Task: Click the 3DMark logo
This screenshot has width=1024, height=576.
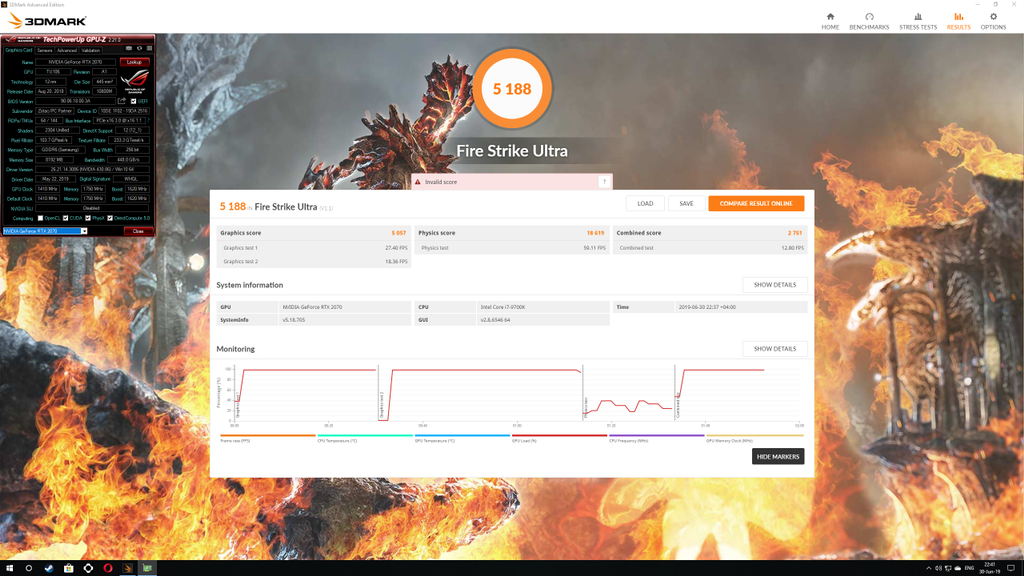Action: pos(47,21)
